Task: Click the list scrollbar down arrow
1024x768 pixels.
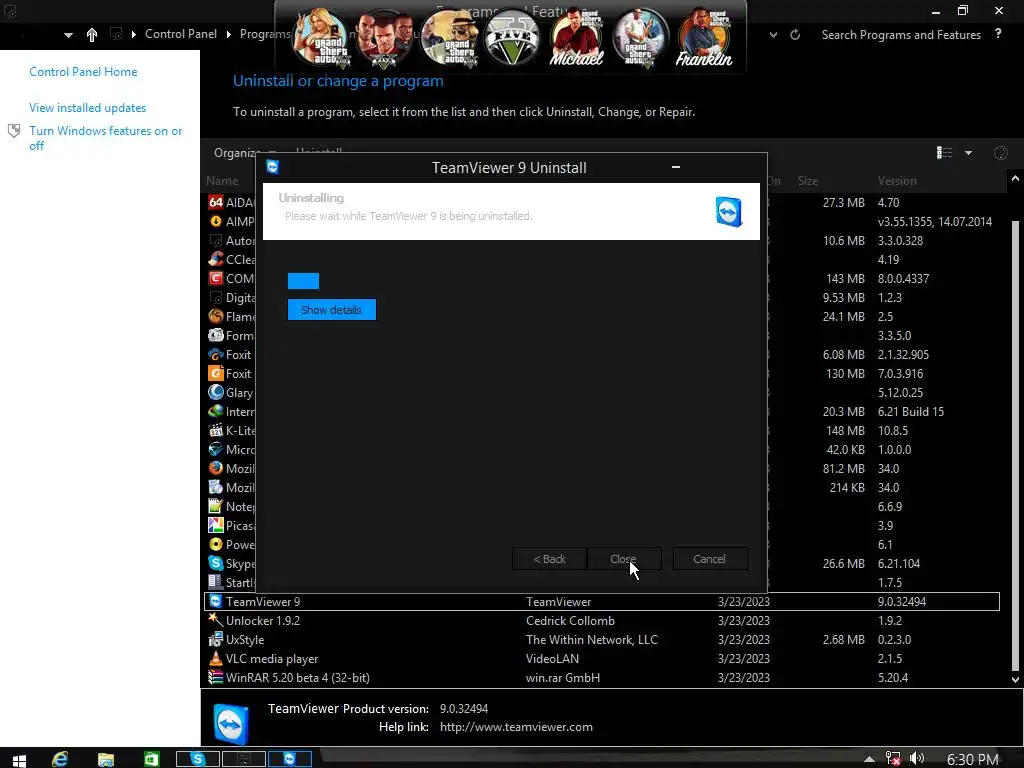Action: click(x=1015, y=679)
